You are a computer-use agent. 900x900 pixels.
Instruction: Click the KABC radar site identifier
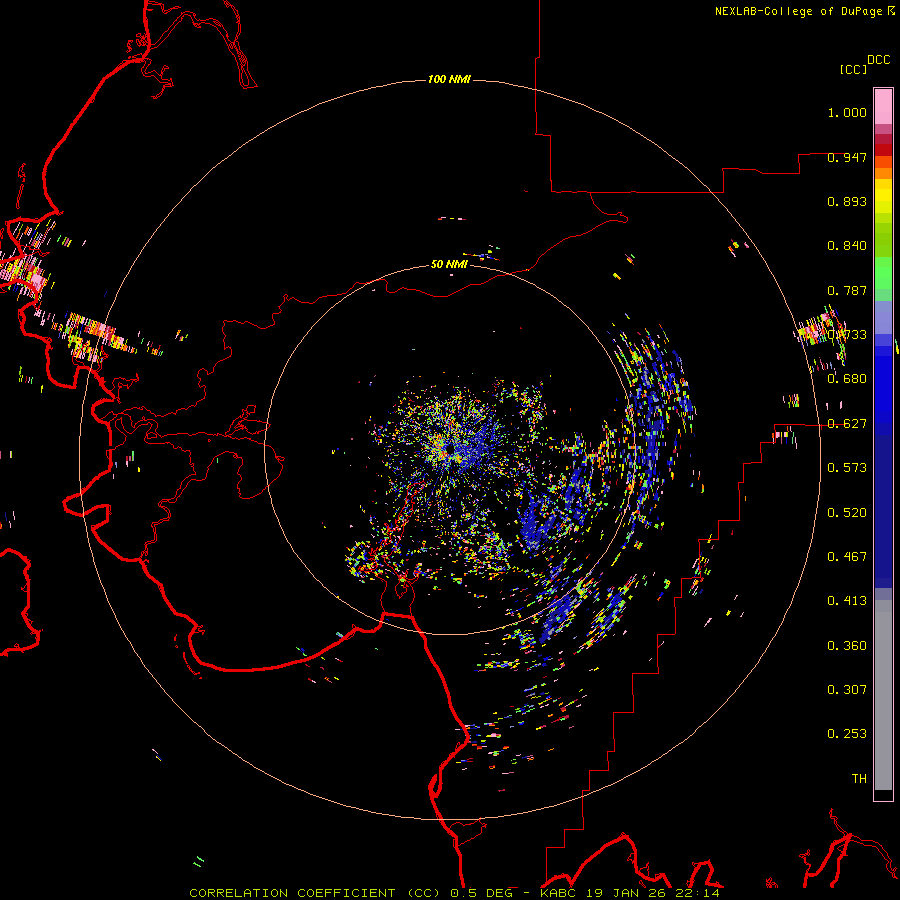point(560,893)
